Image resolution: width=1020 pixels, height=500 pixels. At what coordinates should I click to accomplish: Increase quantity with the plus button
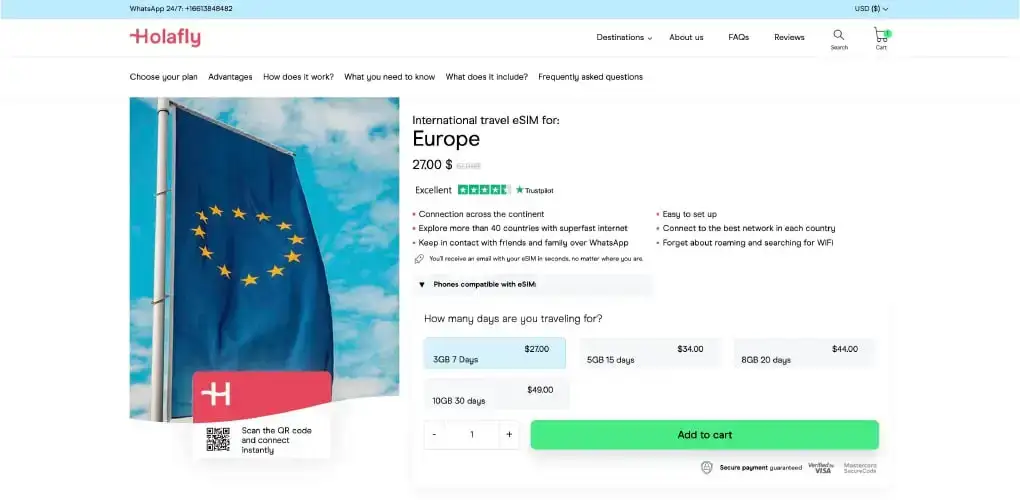[509, 435]
